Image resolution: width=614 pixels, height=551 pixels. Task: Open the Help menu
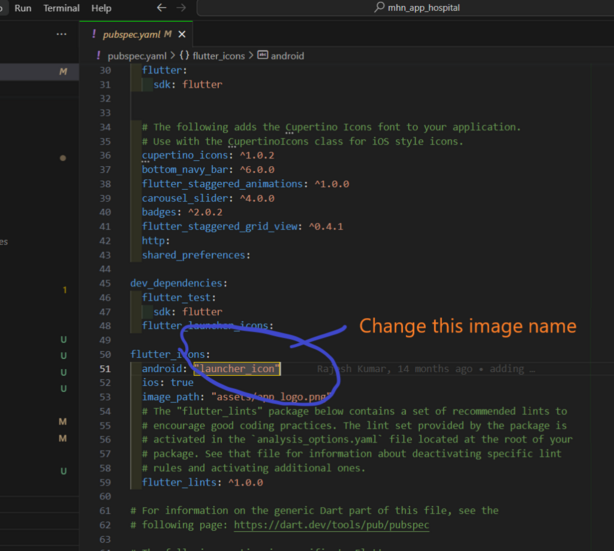click(x=101, y=8)
